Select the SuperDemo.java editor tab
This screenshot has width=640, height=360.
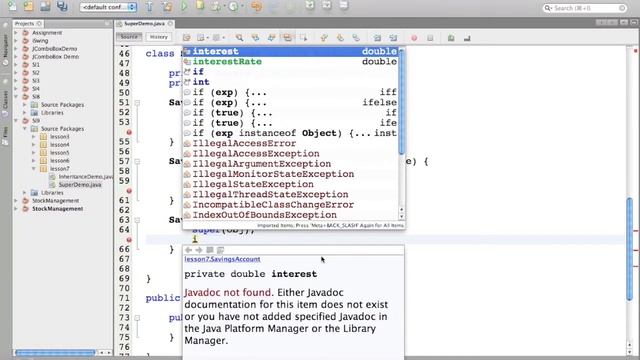point(144,24)
